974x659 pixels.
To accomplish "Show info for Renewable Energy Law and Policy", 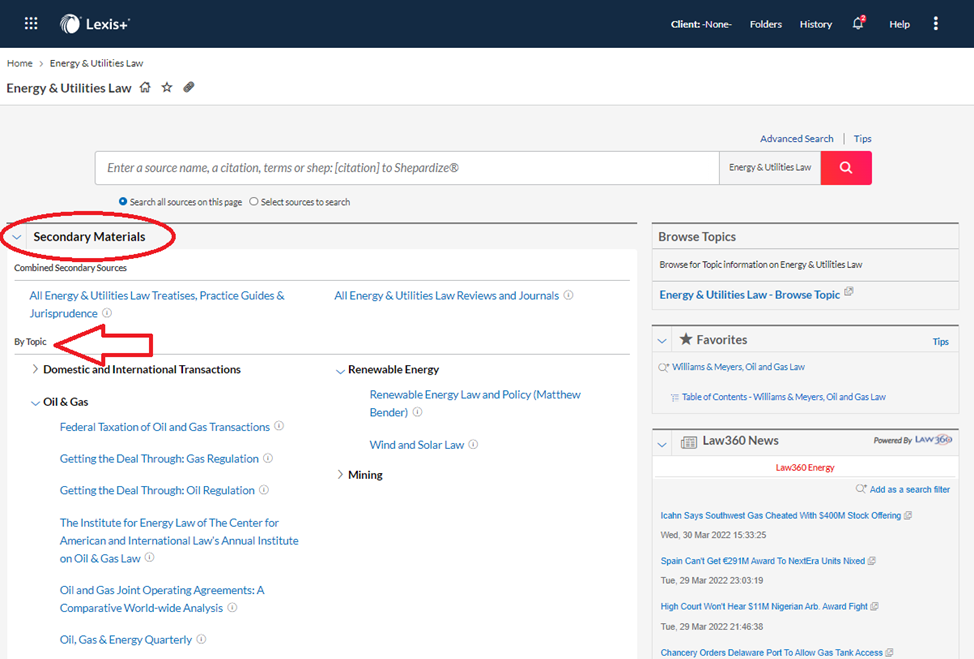I will 417,412.
